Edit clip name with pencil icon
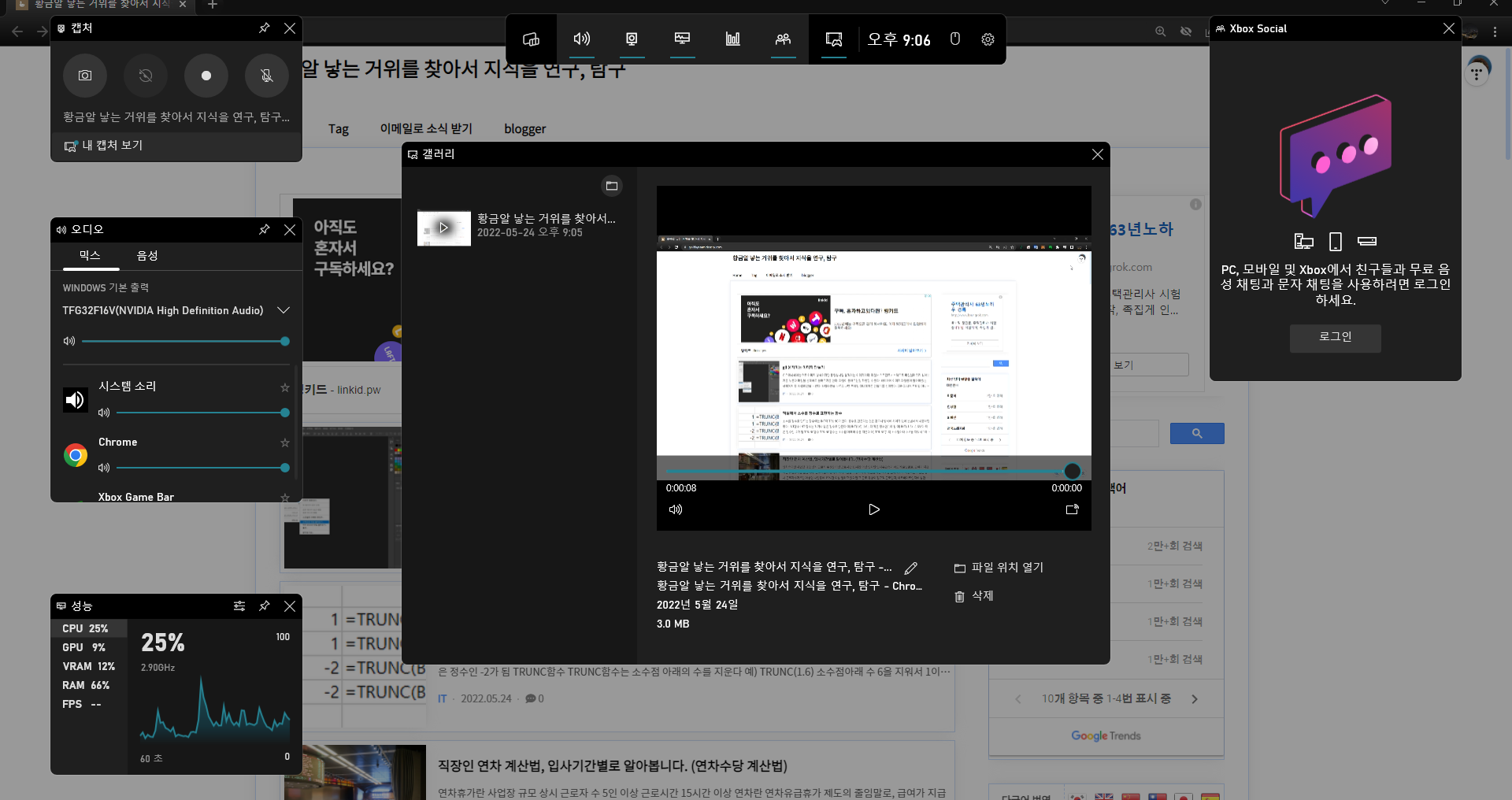The width and height of the screenshot is (1512, 800). (911, 568)
